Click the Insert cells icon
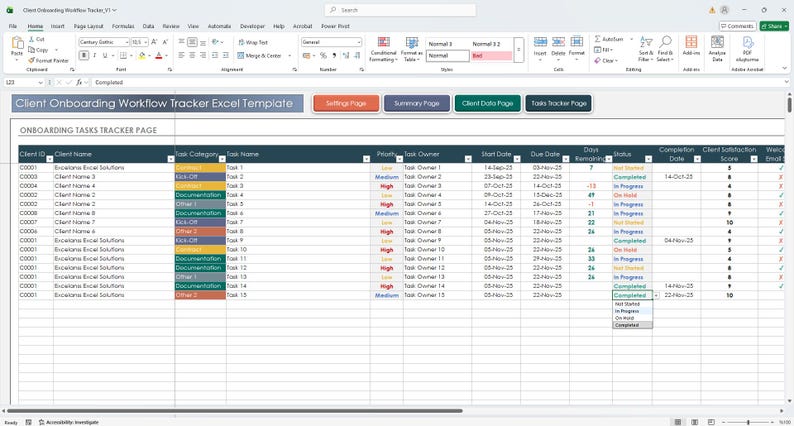 pos(540,42)
